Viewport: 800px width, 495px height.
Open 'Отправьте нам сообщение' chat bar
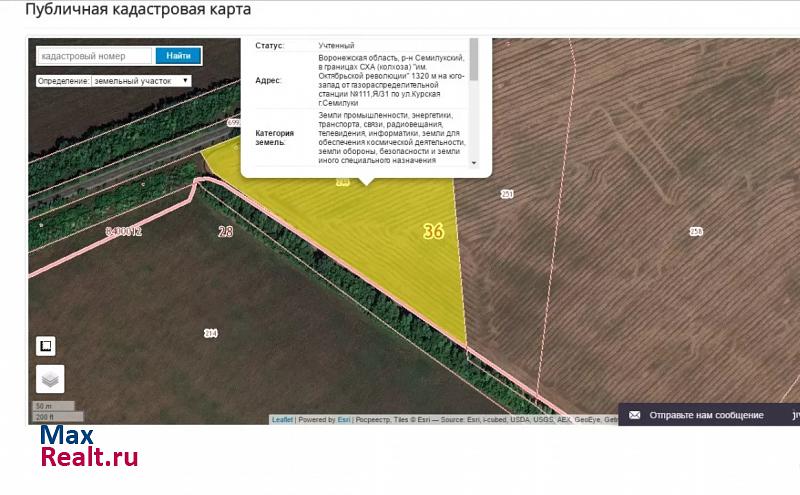(706, 415)
